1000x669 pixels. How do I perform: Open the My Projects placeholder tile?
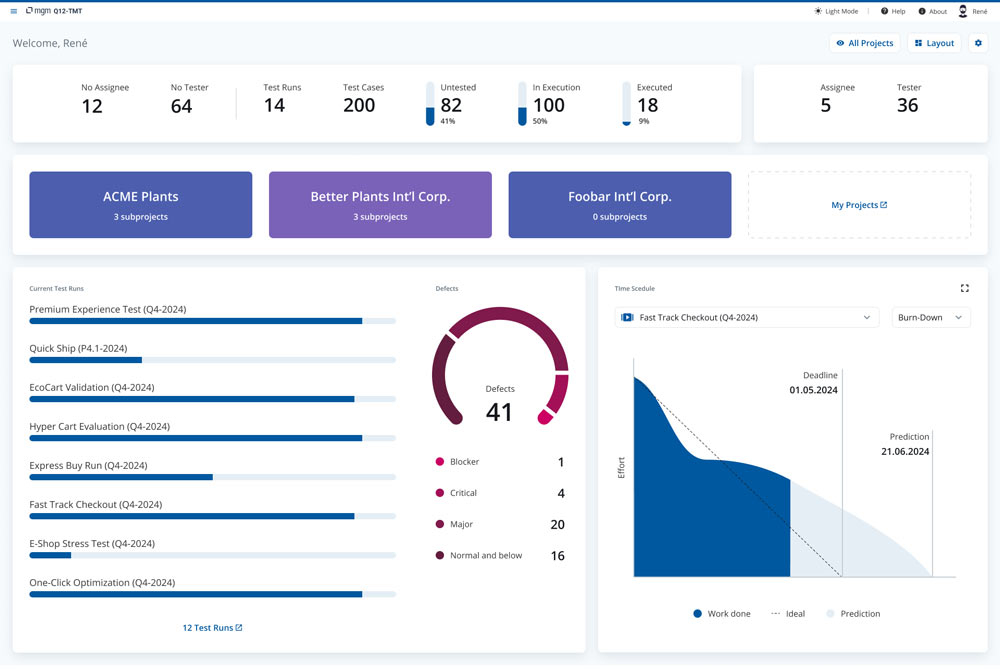[859, 205]
